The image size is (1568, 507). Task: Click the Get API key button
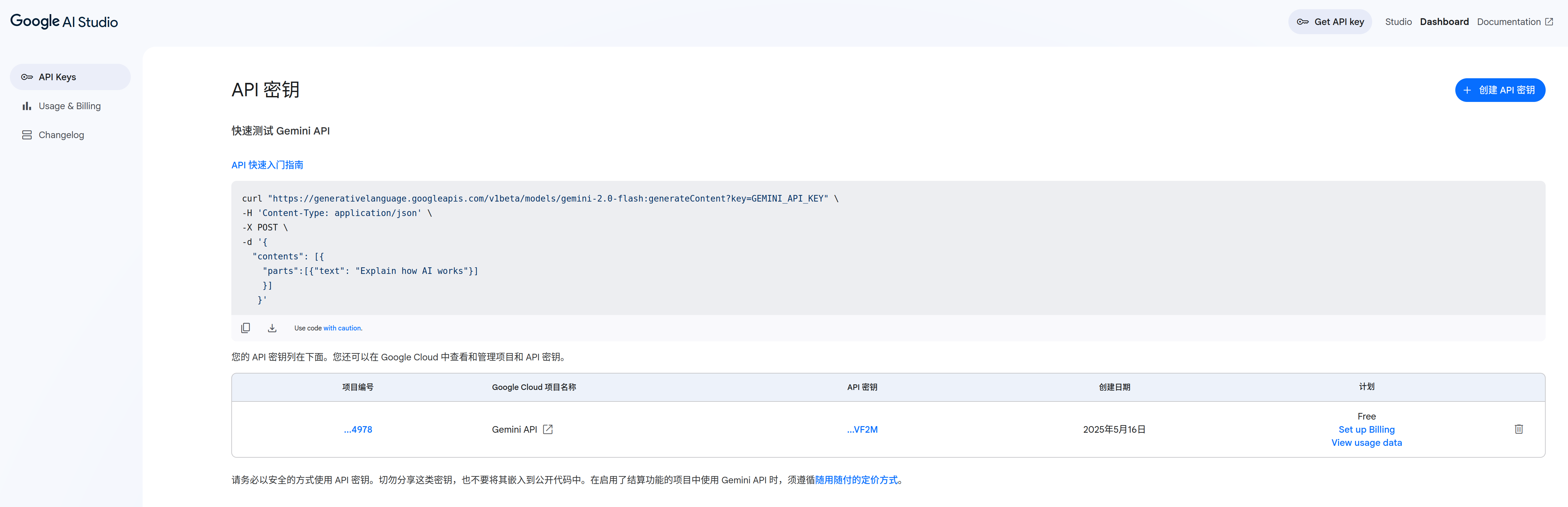click(1329, 22)
